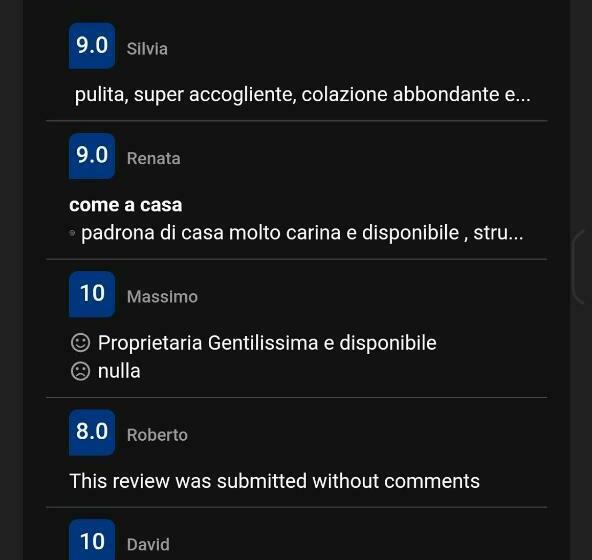Open reviewer name Silvia

[x=147, y=49]
